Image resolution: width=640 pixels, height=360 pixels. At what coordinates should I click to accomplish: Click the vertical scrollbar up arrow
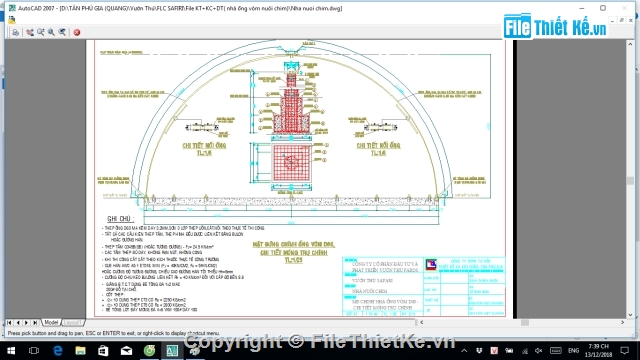click(x=631, y=43)
